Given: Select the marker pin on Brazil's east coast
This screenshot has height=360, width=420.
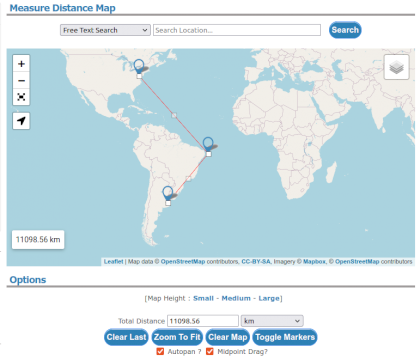Looking at the screenshot, I should pyautogui.click(x=208, y=144).
